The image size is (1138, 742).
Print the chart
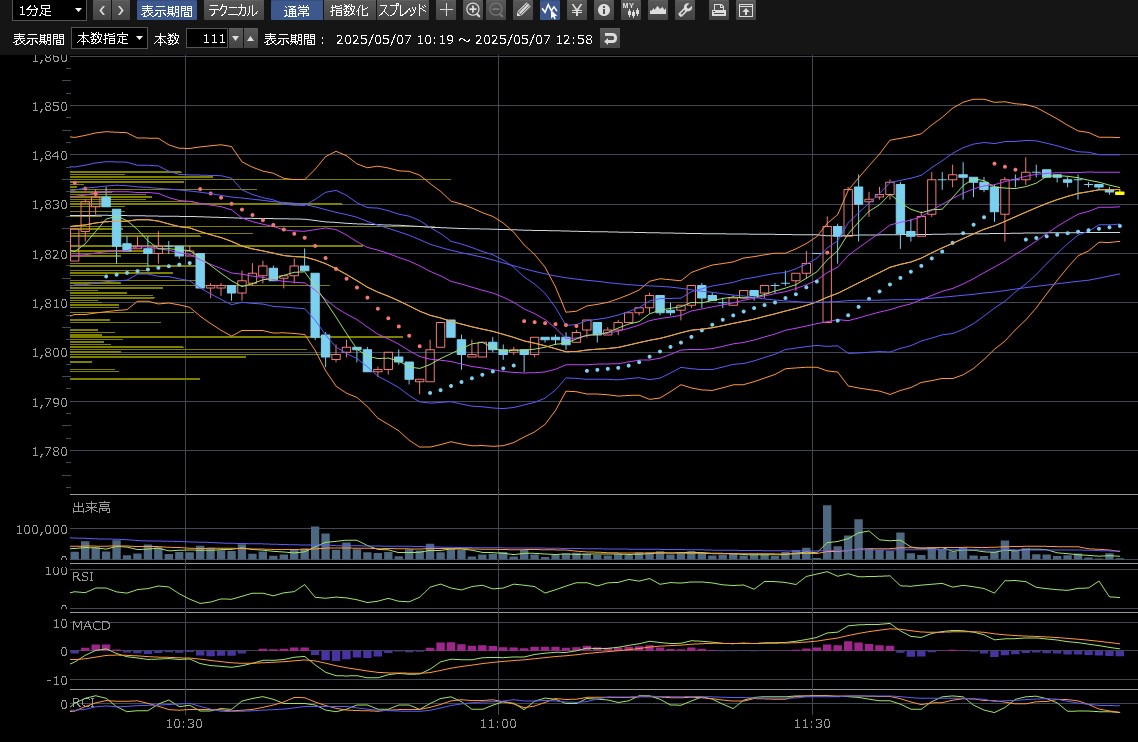[x=719, y=10]
